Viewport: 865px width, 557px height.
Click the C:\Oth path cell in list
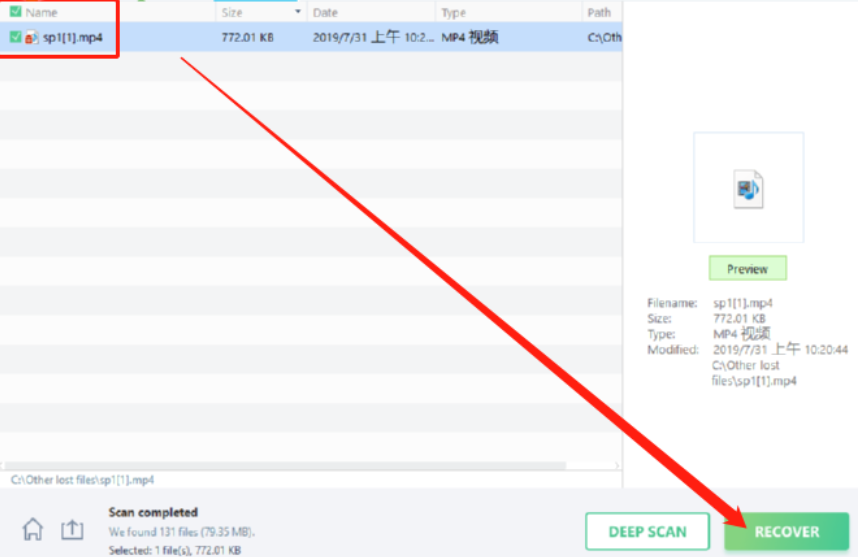click(x=604, y=38)
